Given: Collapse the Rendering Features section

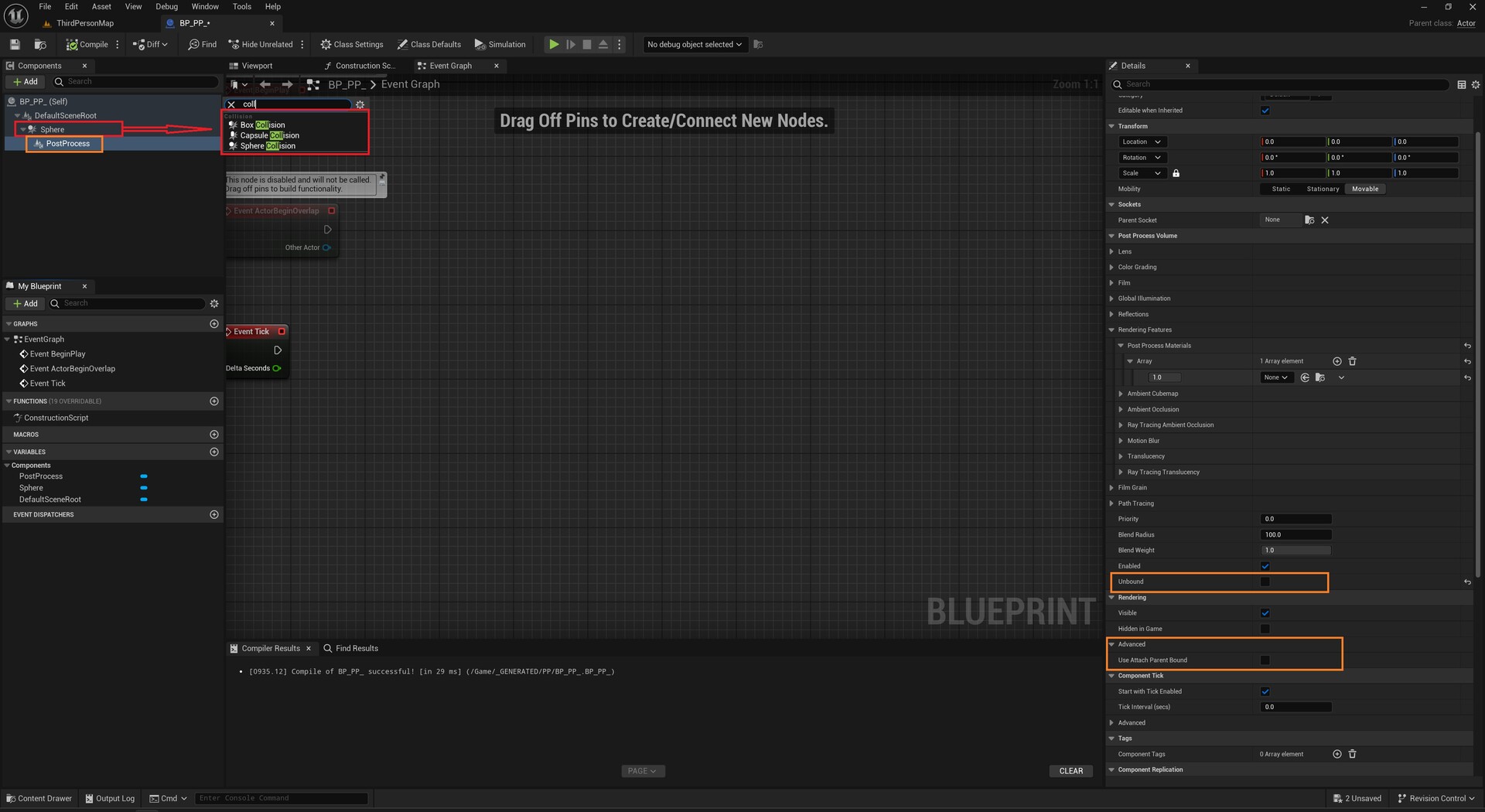Looking at the screenshot, I should coord(1112,329).
